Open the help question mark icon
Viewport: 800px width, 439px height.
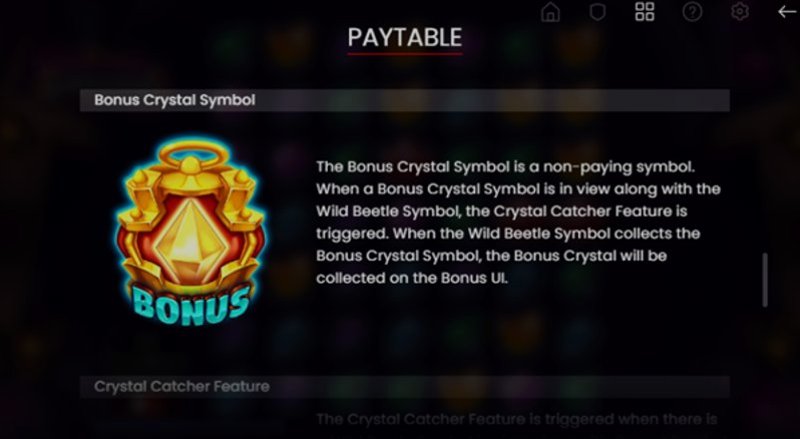[692, 12]
